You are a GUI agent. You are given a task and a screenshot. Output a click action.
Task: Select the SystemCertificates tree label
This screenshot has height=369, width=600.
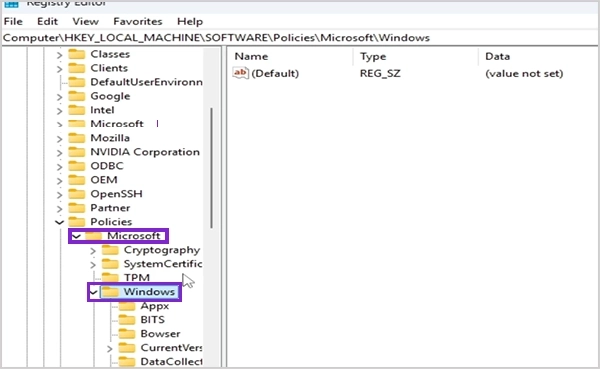coord(163,264)
